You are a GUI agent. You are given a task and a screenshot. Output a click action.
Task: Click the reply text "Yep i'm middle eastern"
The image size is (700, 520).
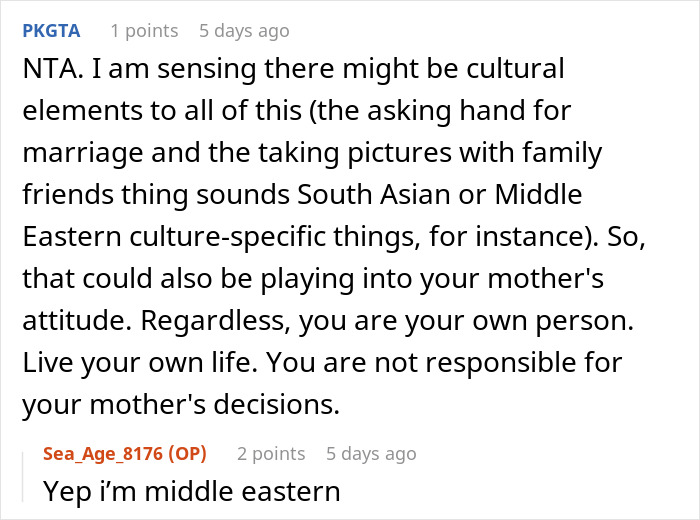(192, 491)
